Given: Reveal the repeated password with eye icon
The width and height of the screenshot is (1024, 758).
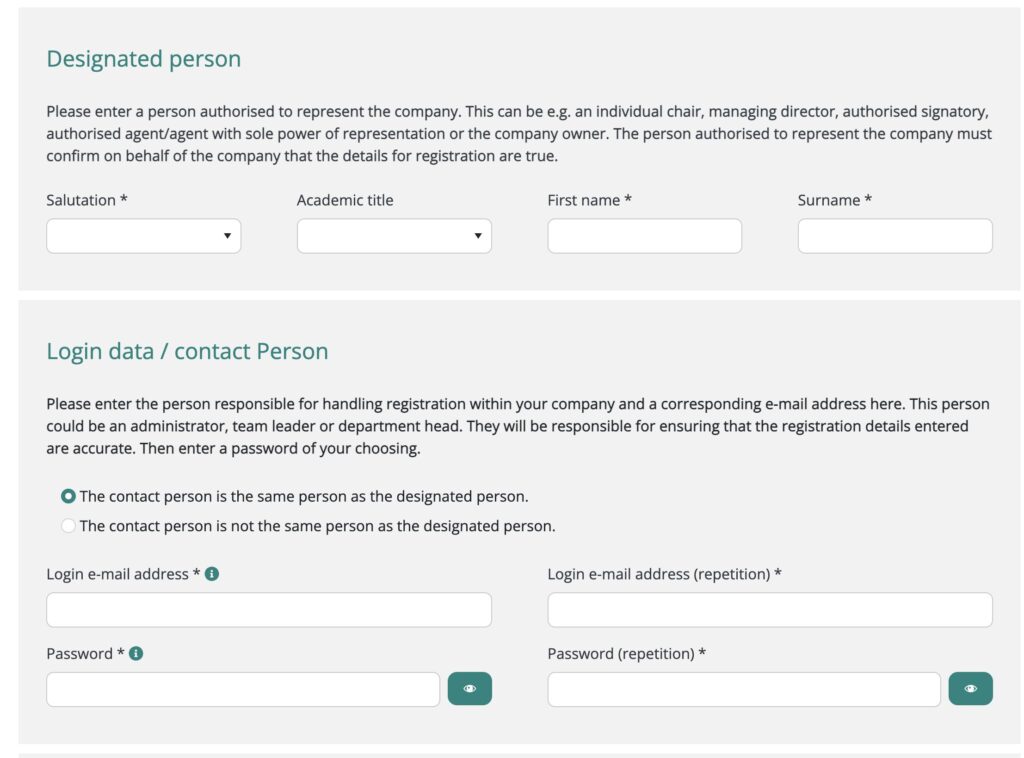Looking at the screenshot, I should coord(970,689).
